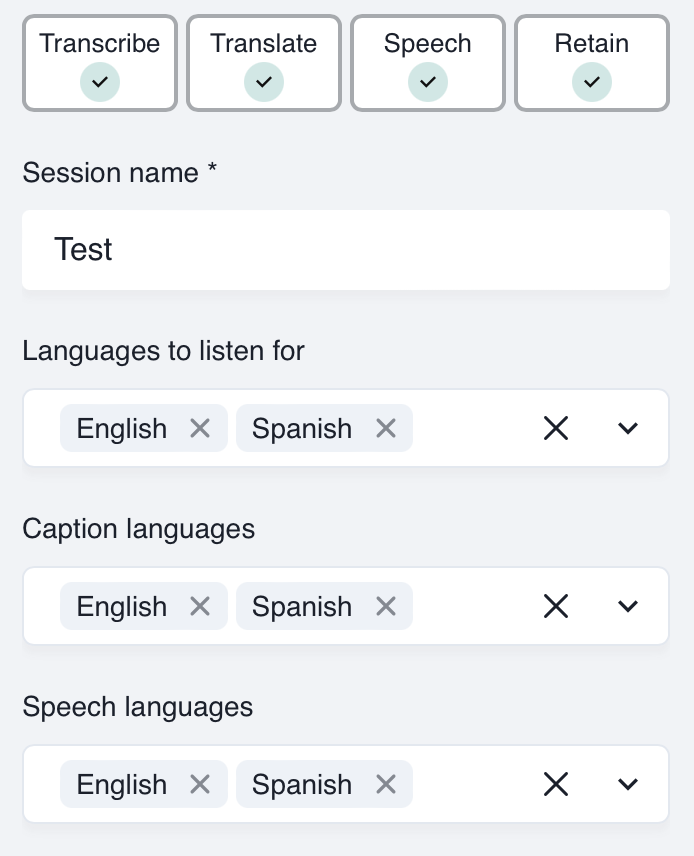Clear all languages to listen for
The height and width of the screenshot is (856, 694).
tap(556, 428)
